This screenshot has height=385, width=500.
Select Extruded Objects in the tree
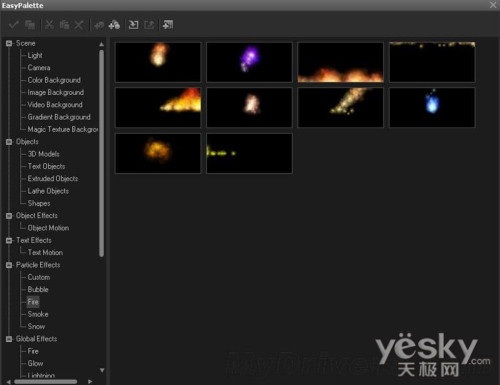point(53,179)
